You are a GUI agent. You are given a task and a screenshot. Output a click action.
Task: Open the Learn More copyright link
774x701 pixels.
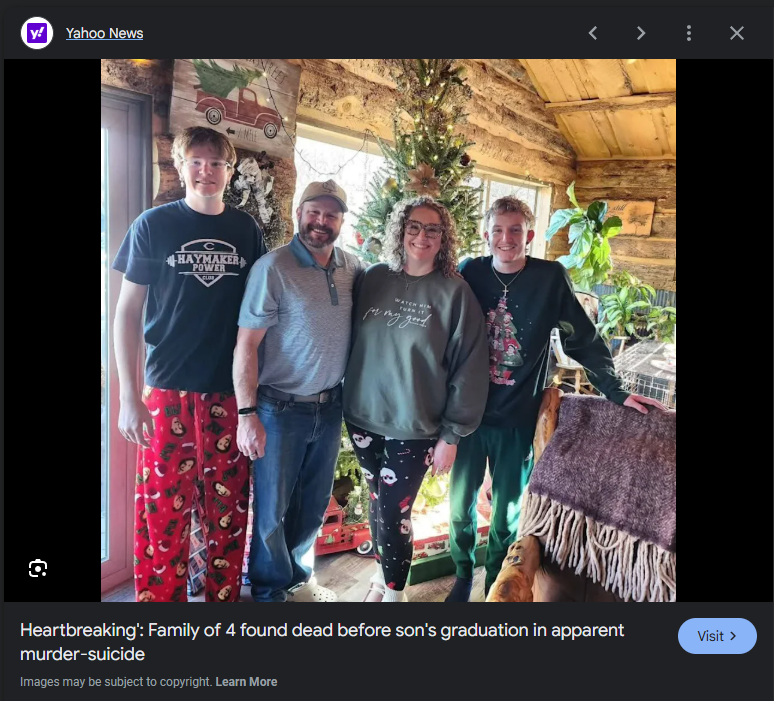pos(246,682)
